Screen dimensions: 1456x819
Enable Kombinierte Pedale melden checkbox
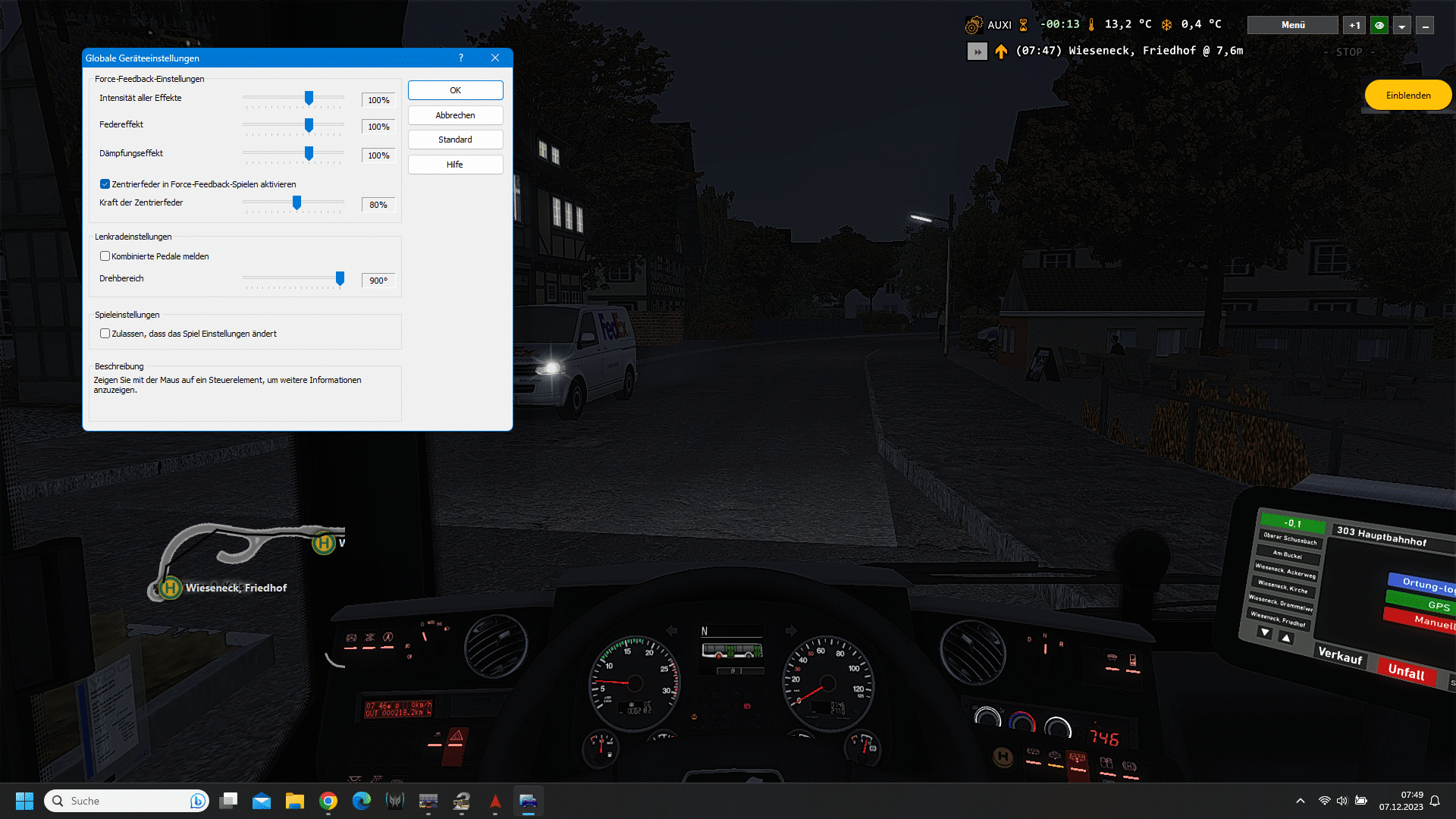tap(105, 256)
